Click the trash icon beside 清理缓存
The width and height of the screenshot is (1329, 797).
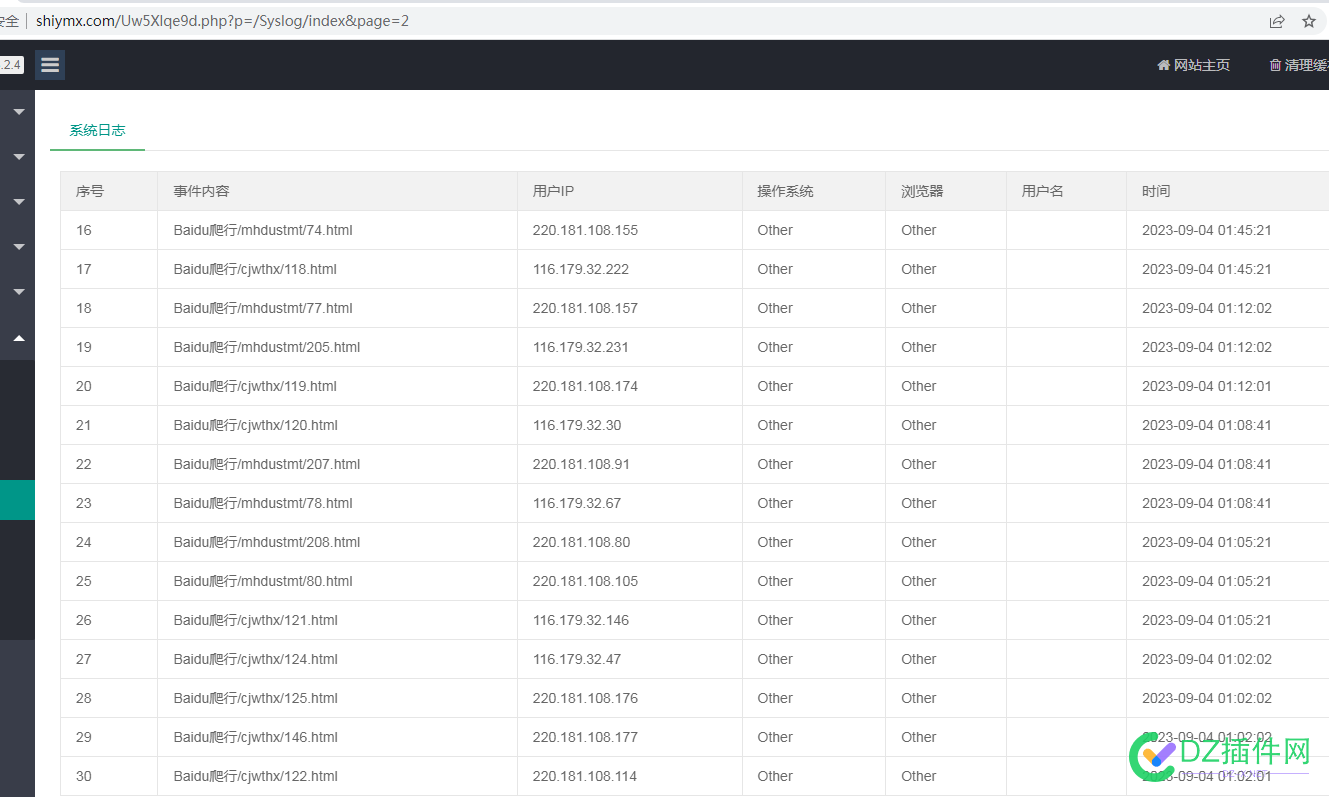pyautogui.click(x=1275, y=65)
